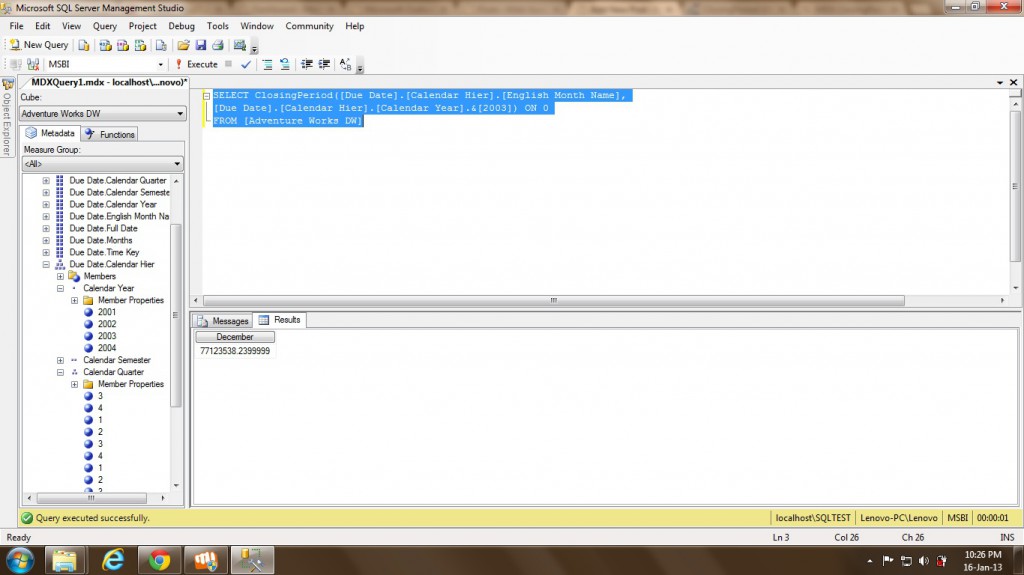The height and width of the screenshot is (575, 1024).
Task: Click the Save file icon
Action: coord(200,45)
